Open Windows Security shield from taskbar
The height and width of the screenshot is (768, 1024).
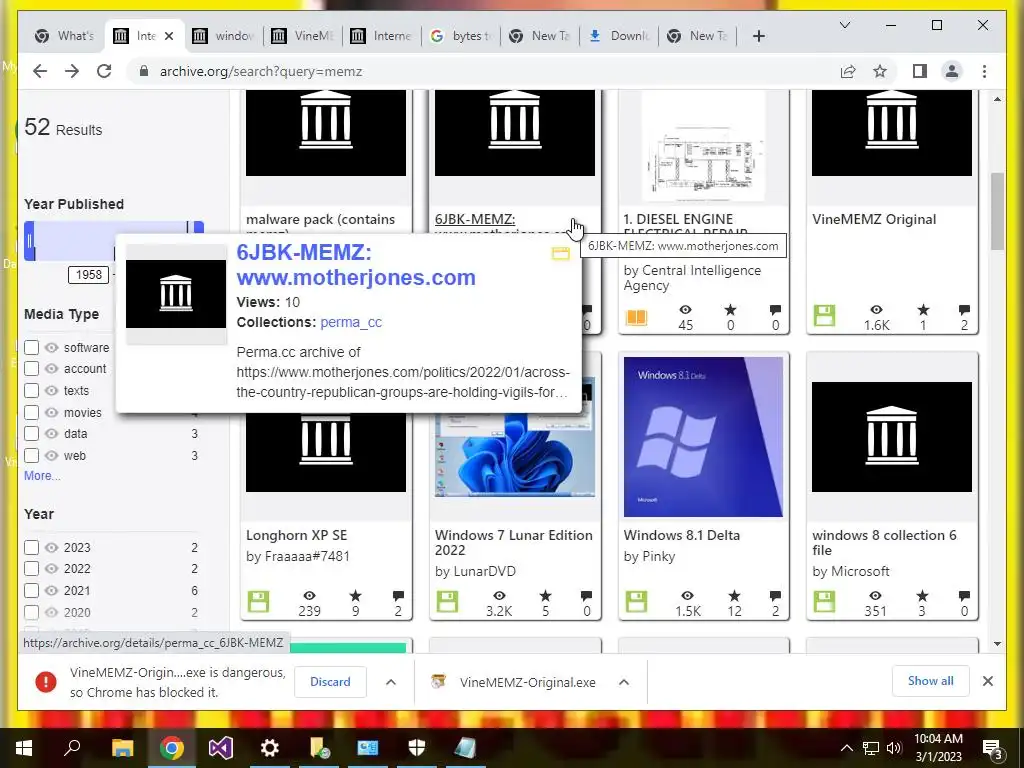tap(417, 748)
